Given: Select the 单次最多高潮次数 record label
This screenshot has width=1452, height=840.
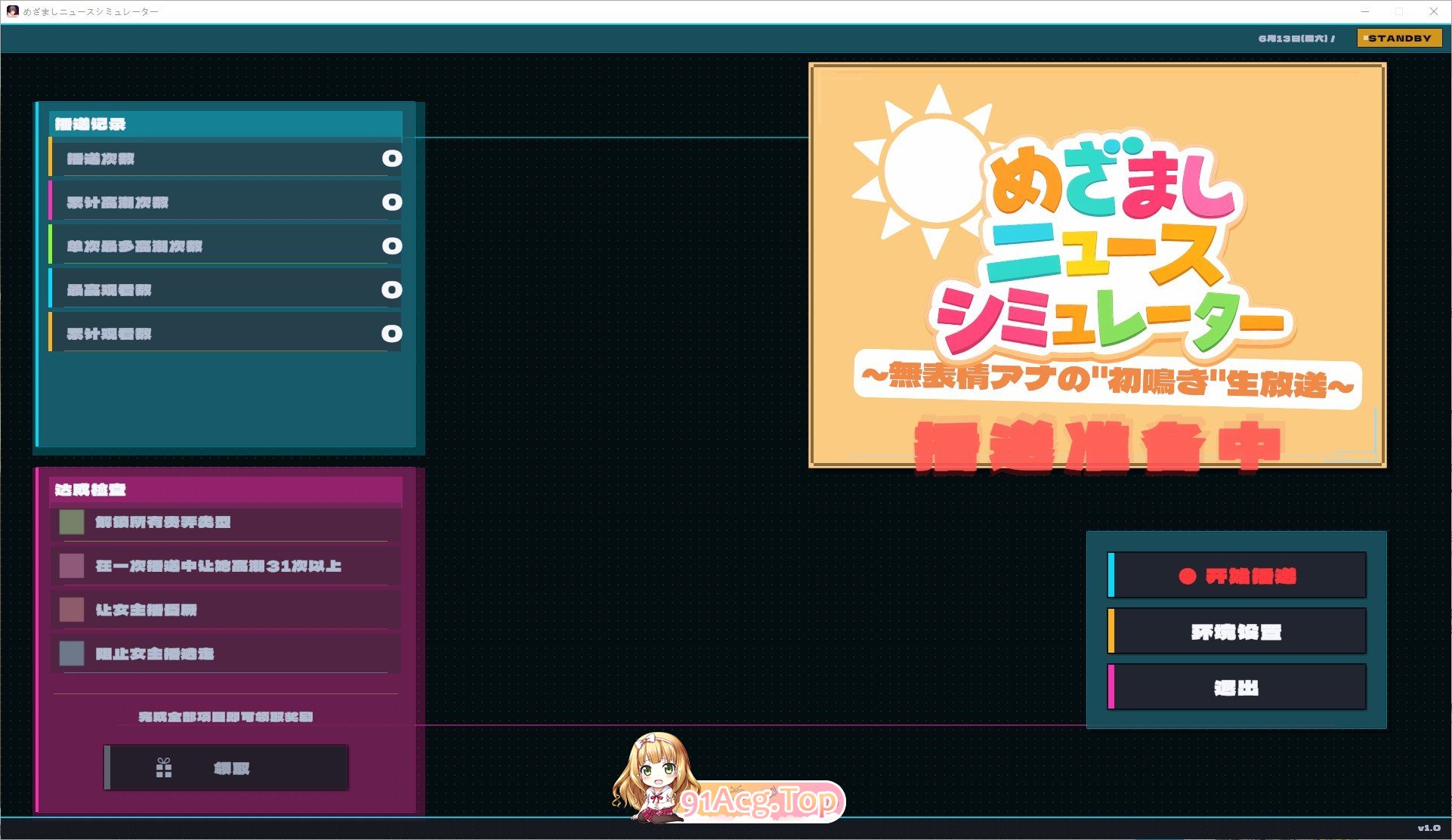Looking at the screenshot, I should click(x=134, y=246).
